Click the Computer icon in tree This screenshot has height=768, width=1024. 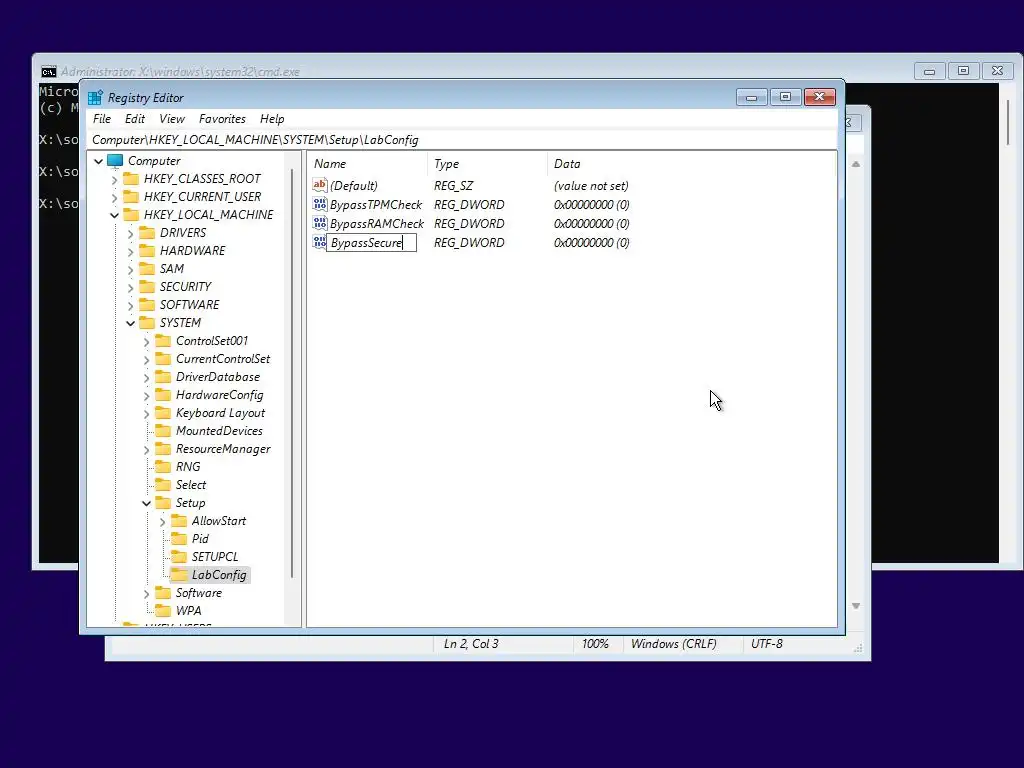tap(115, 161)
